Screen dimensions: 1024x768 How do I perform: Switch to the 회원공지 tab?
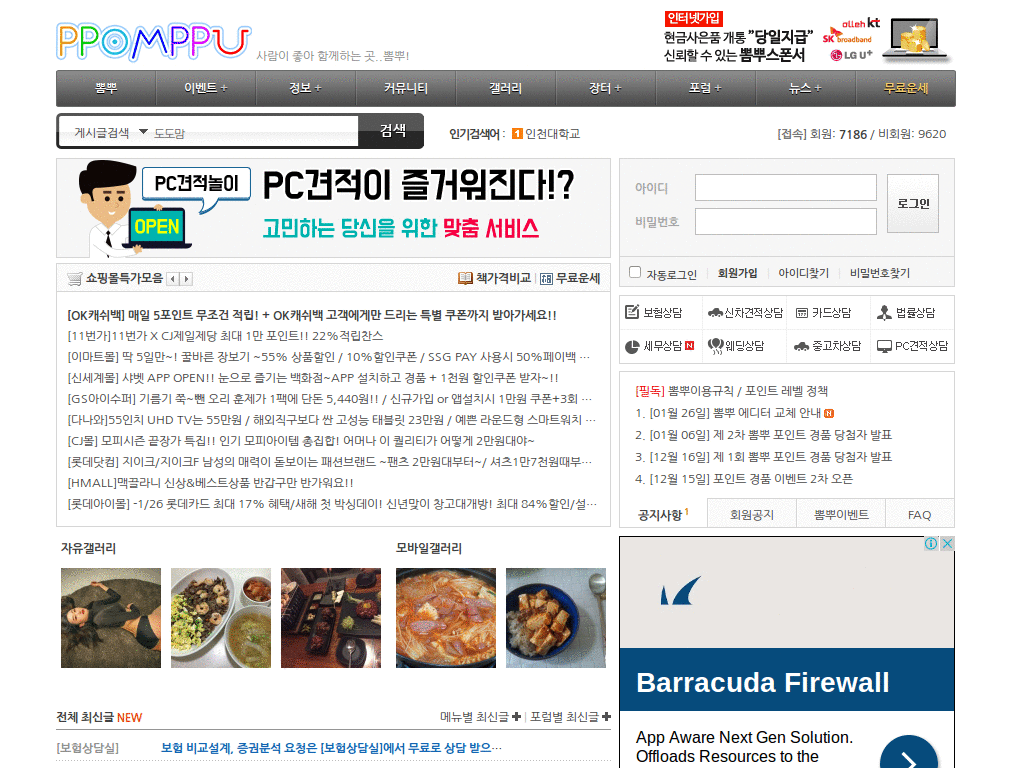[752, 515]
